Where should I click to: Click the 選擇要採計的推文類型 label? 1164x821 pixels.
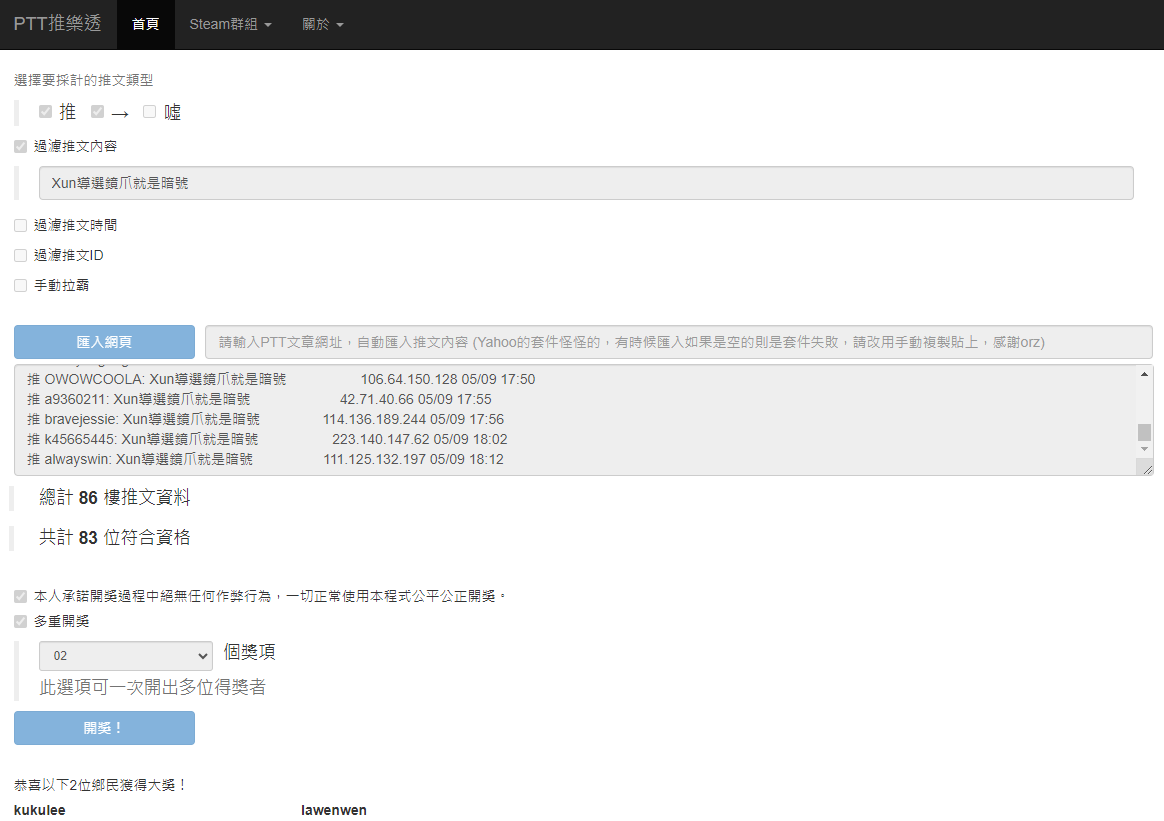[x=83, y=80]
